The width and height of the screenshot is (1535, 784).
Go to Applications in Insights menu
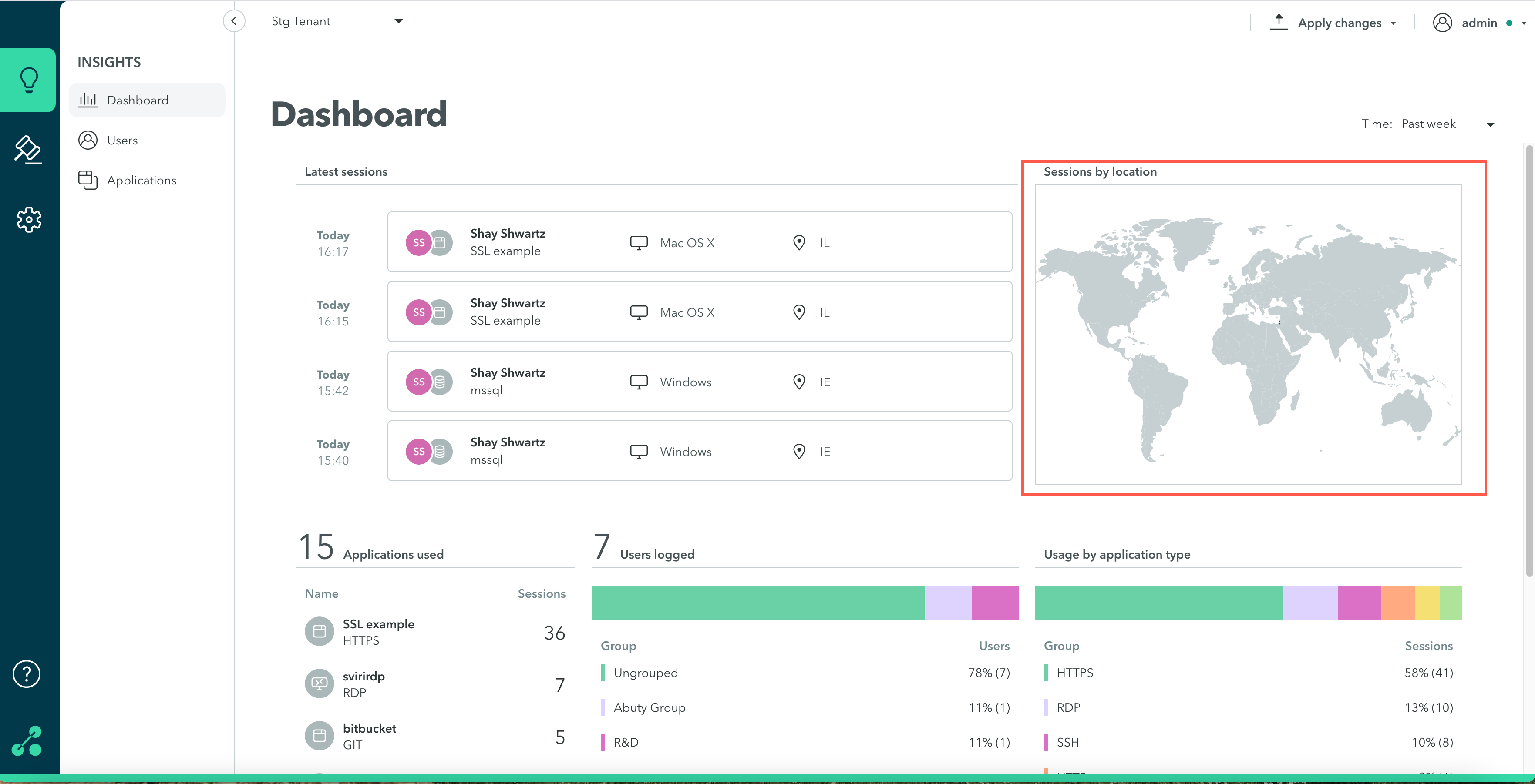(x=141, y=181)
